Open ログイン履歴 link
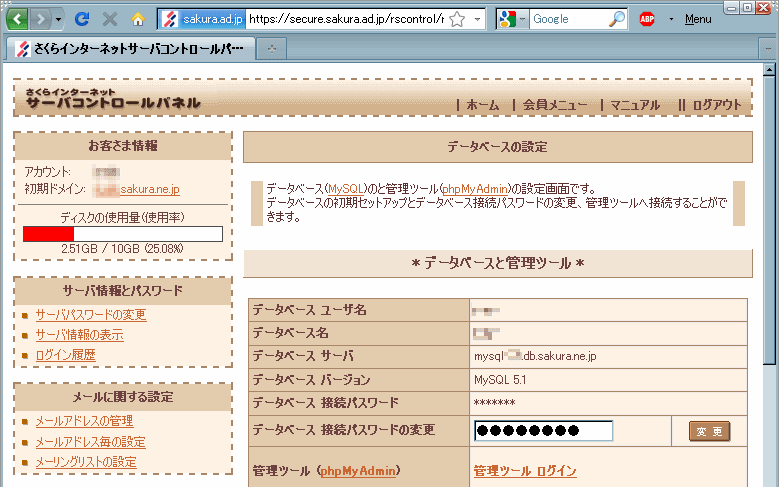Screen dimensions: 779x487 point(66,355)
